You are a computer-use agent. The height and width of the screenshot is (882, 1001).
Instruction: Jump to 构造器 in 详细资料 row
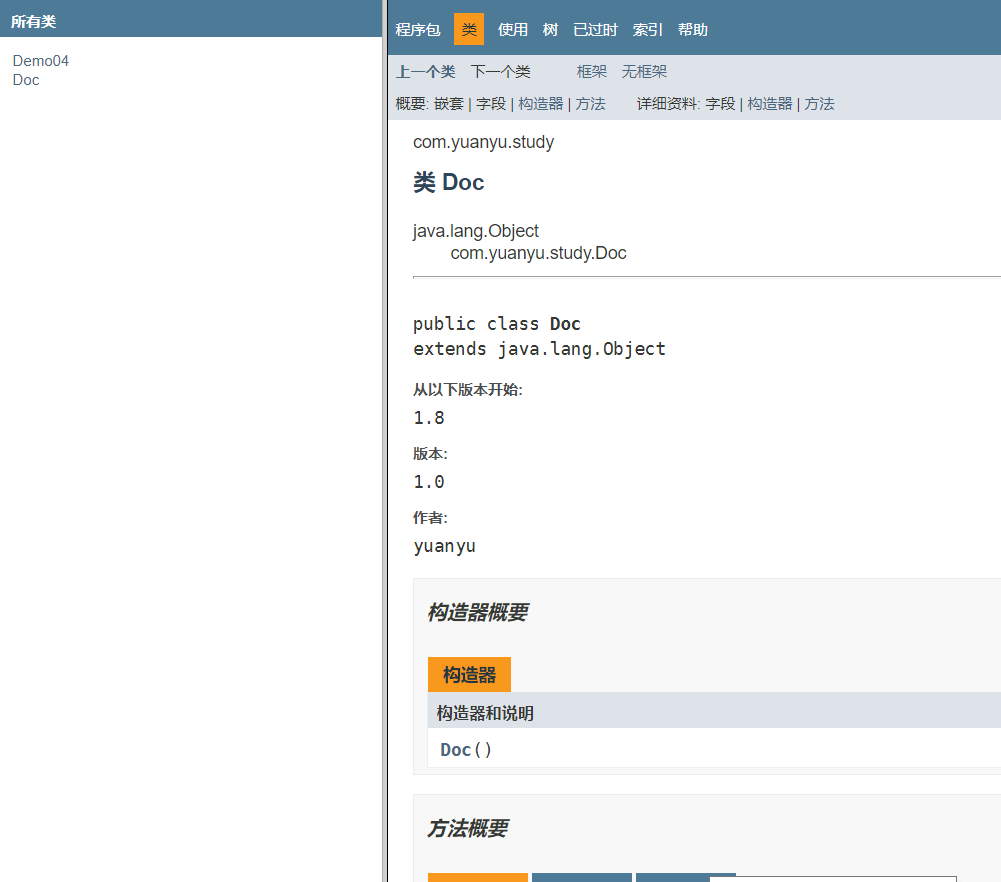770,103
